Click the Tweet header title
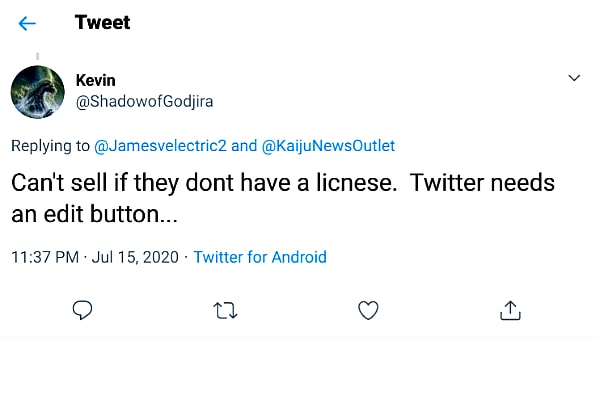 click(x=102, y=22)
